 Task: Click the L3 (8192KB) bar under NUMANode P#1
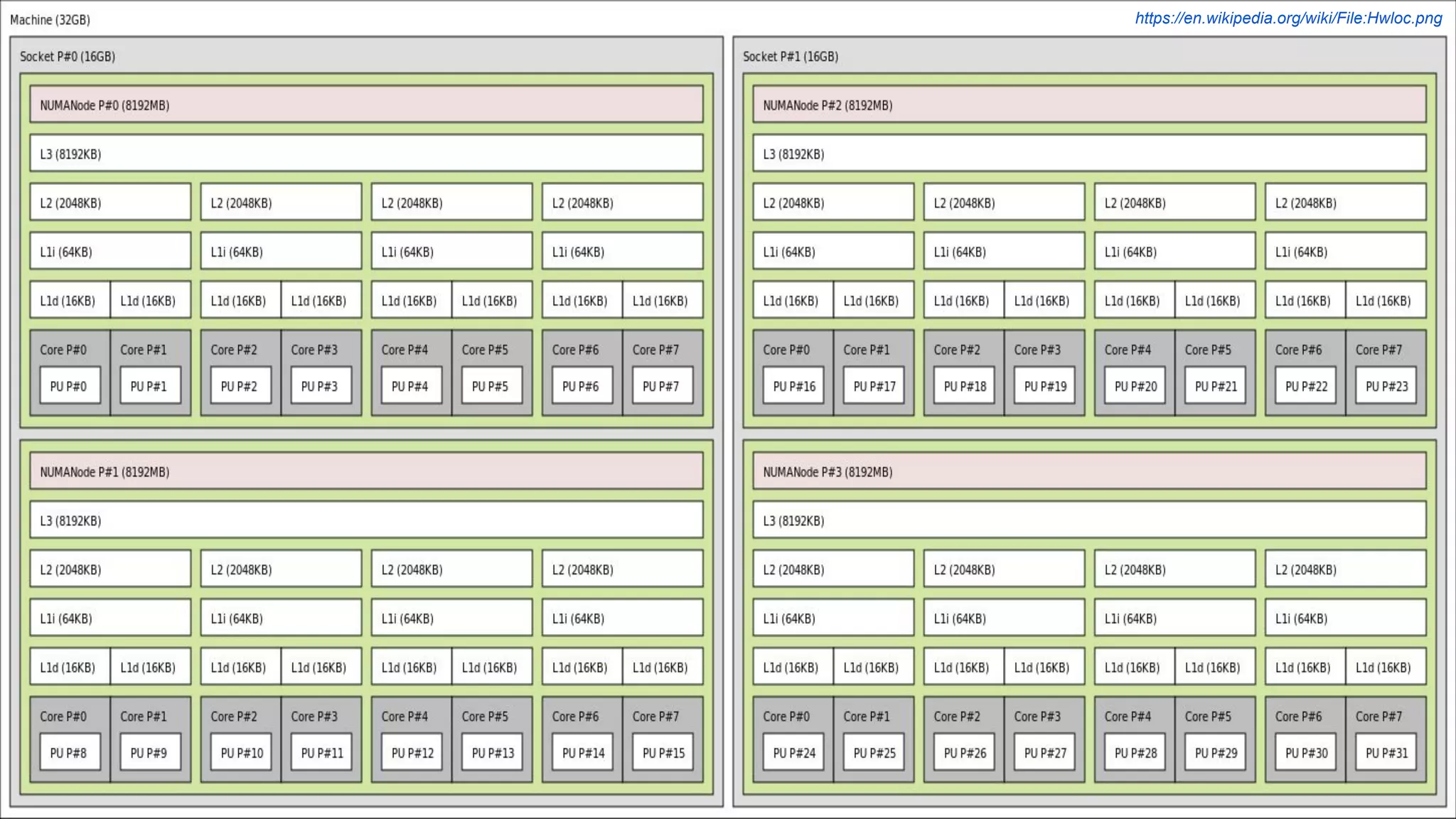click(366, 521)
